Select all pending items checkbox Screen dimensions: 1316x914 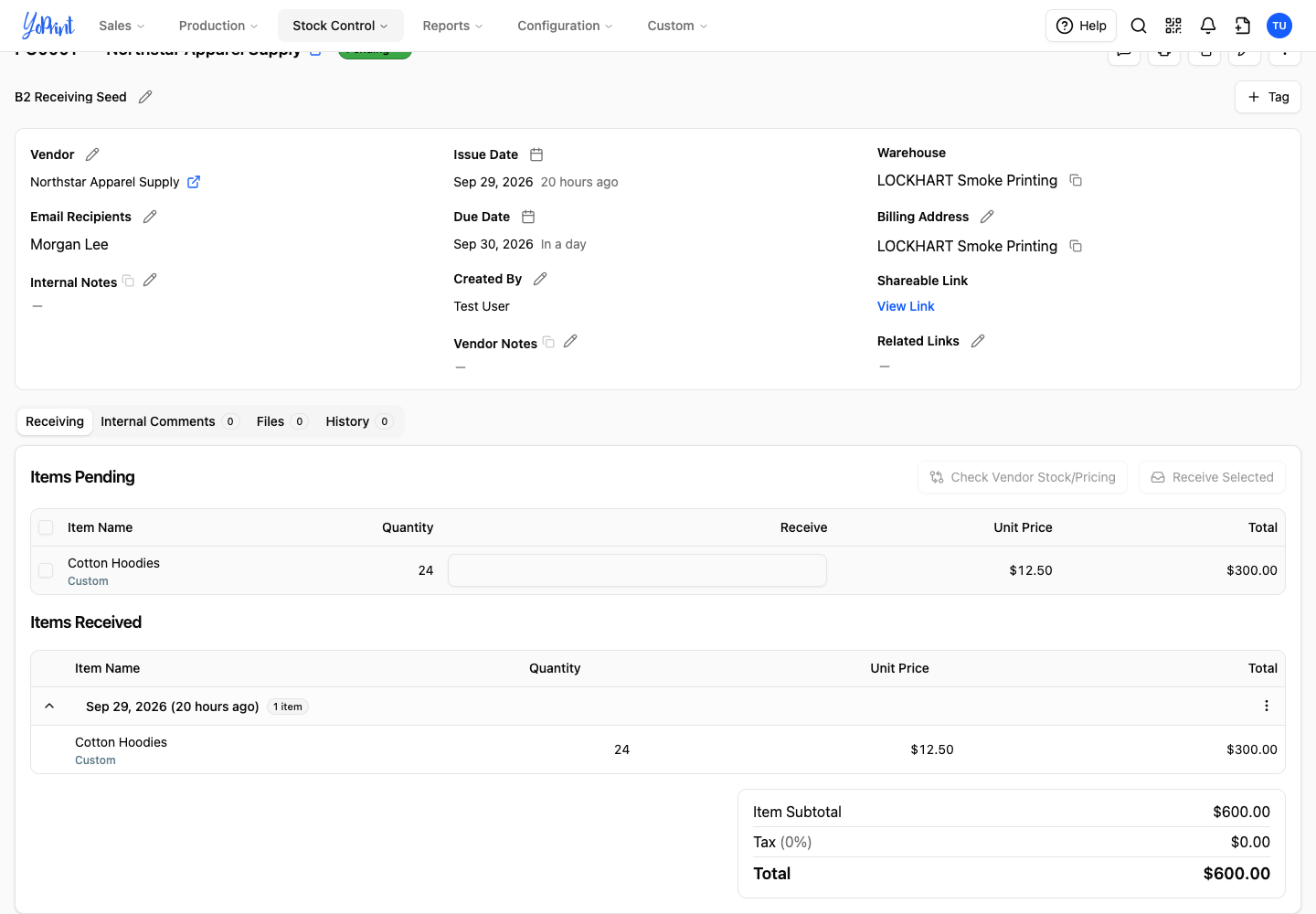click(x=46, y=527)
